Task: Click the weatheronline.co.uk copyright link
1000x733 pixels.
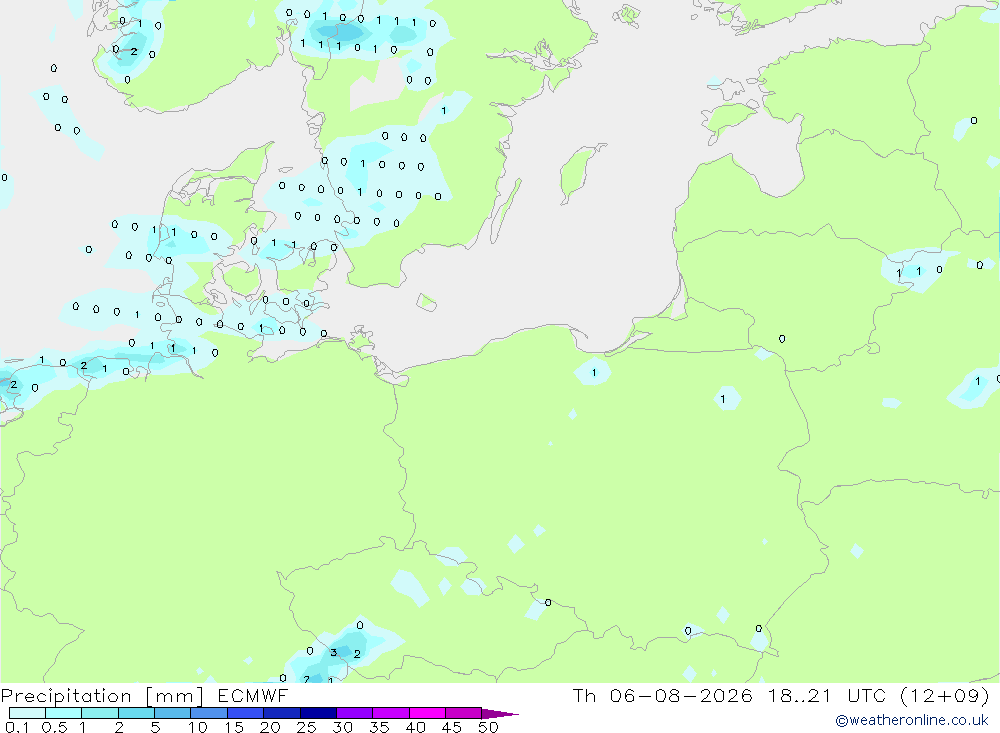Action: (912, 720)
